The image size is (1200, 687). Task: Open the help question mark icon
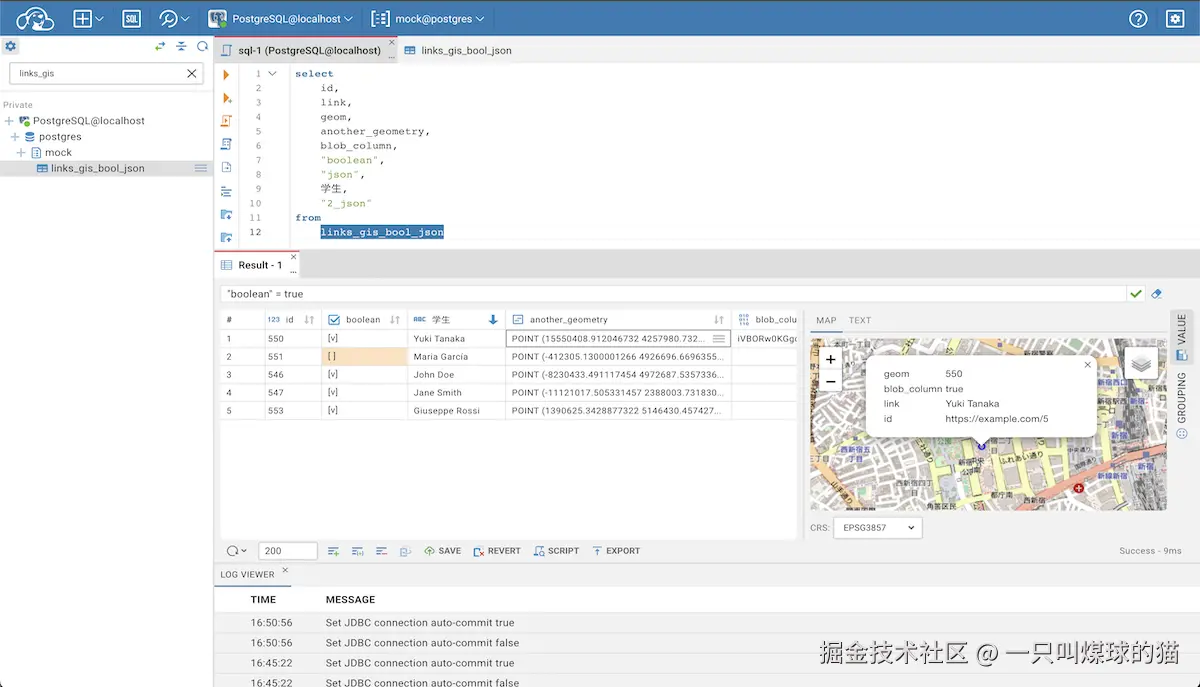1138,18
